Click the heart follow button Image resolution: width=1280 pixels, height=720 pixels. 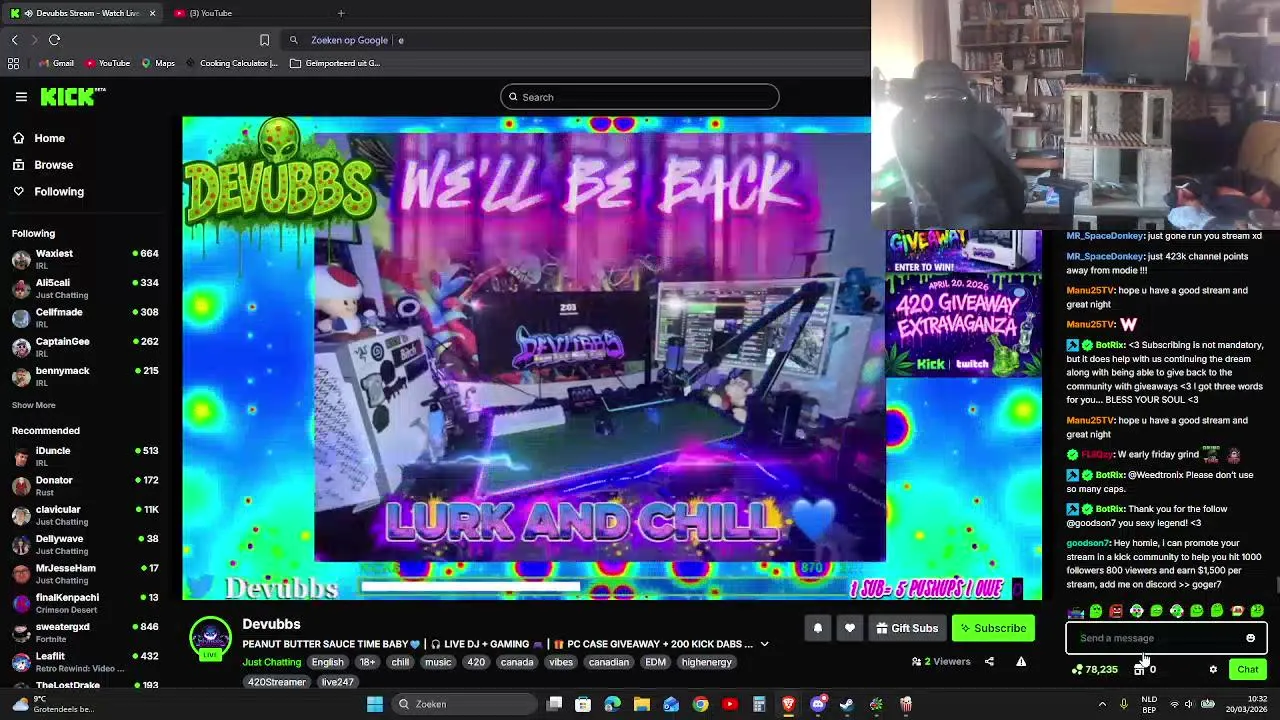coord(850,628)
